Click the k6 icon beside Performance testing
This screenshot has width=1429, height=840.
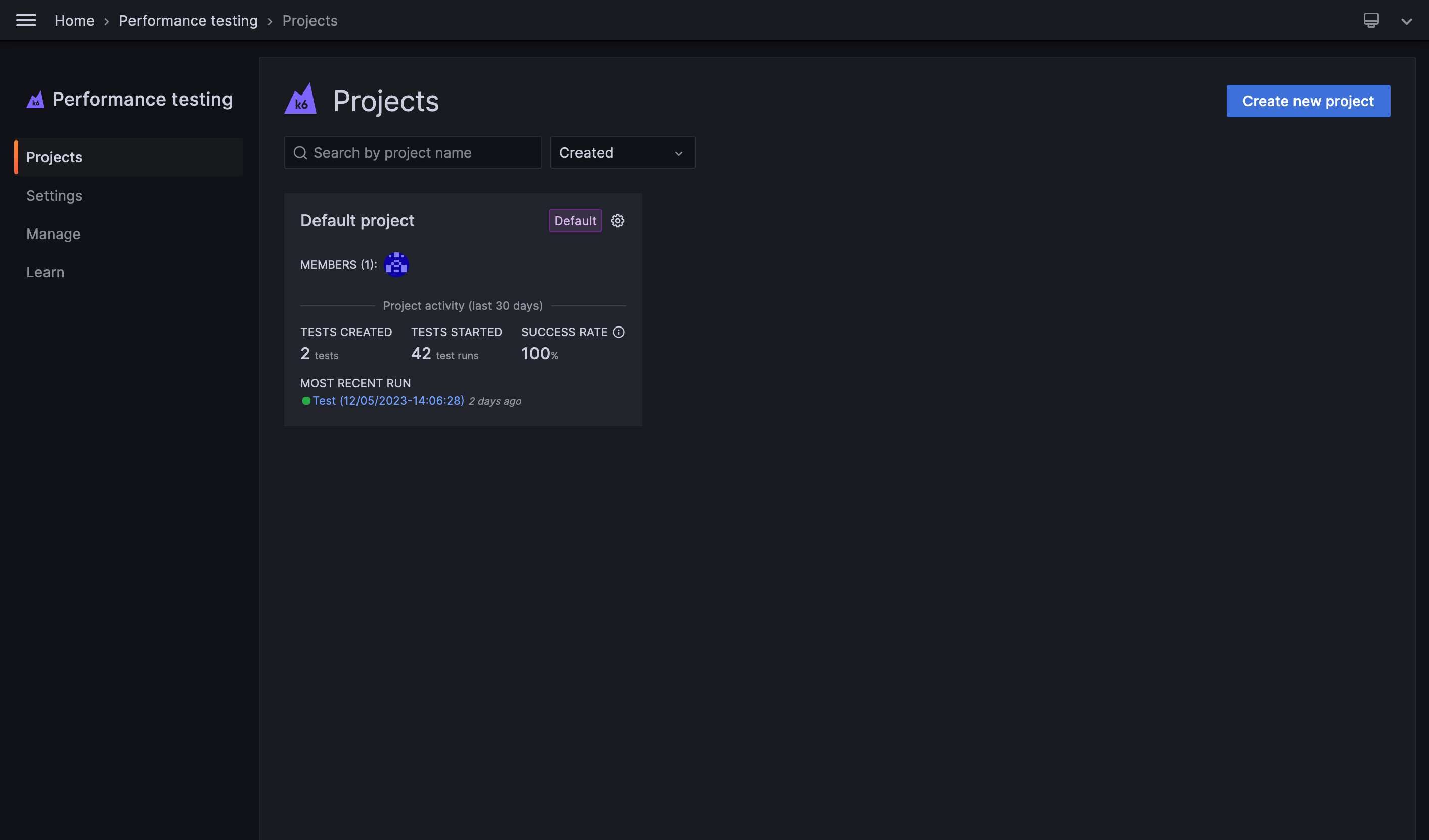(36, 99)
